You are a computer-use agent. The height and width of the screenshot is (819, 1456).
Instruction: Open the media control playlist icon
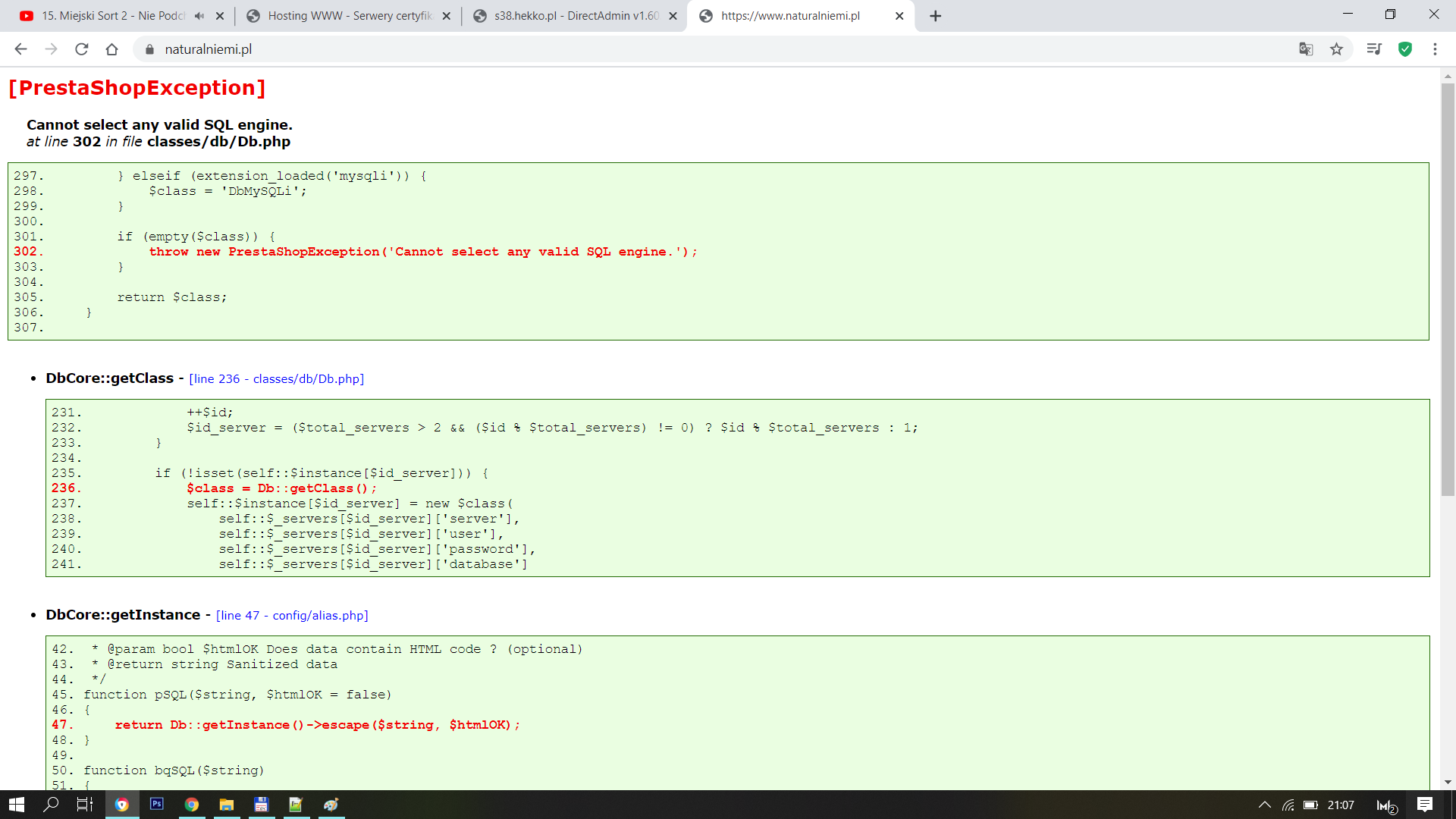pyautogui.click(x=1373, y=49)
